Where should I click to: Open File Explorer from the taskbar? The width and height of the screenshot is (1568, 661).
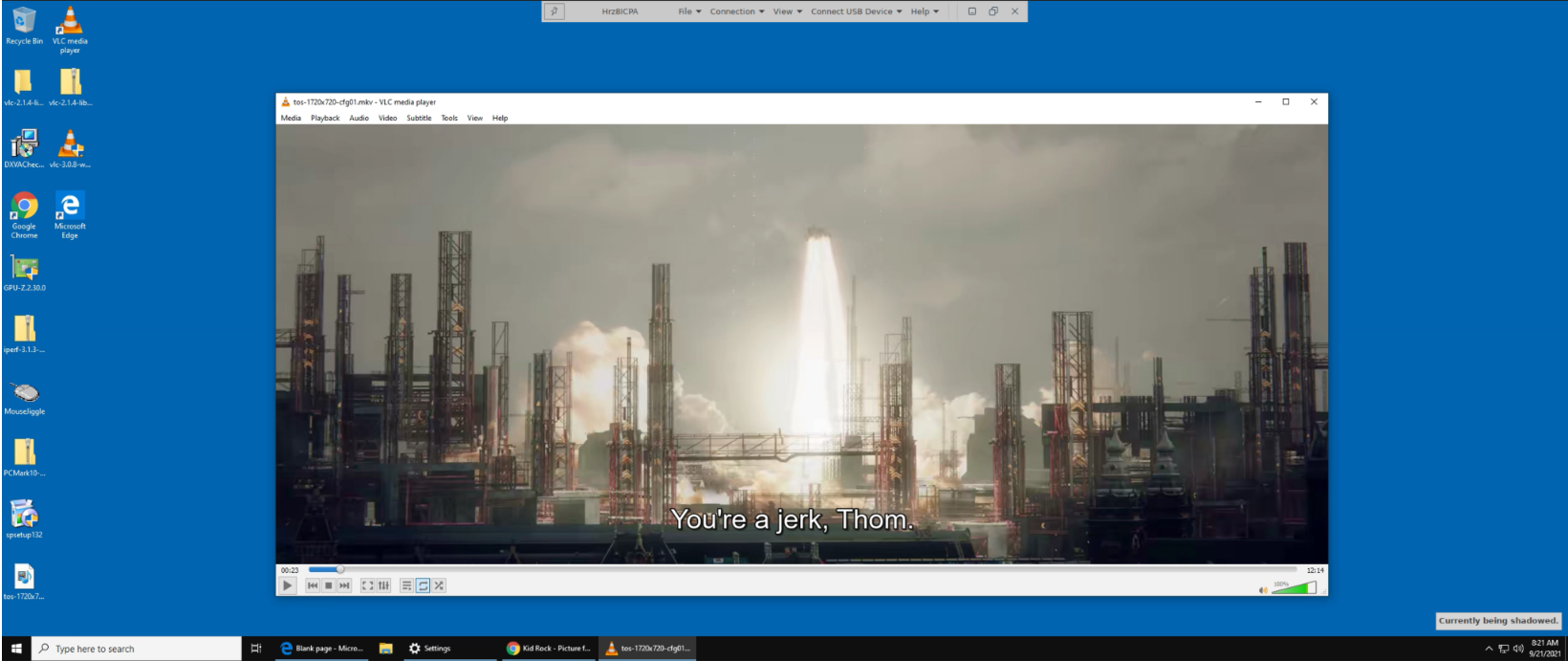click(385, 649)
